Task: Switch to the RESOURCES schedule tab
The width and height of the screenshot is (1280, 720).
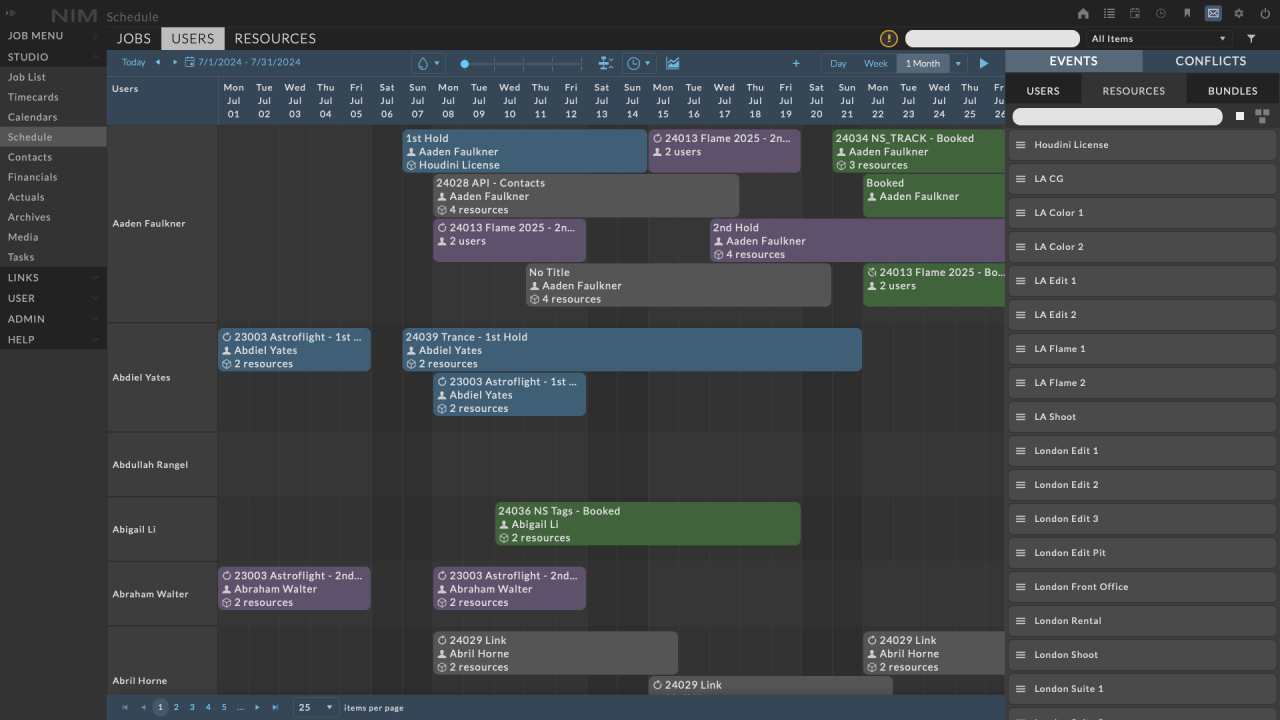Action: click(275, 39)
